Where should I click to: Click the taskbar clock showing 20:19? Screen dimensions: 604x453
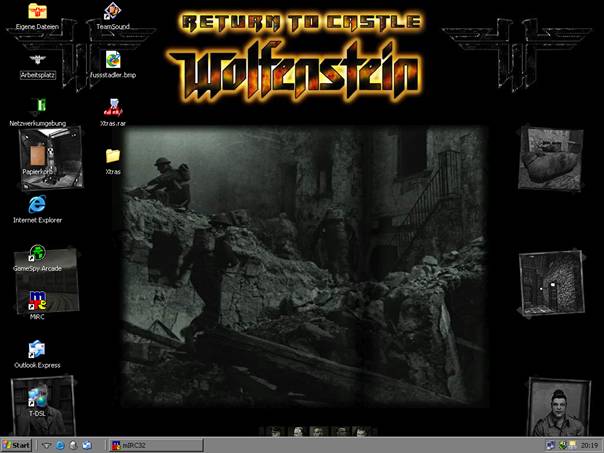589,445
